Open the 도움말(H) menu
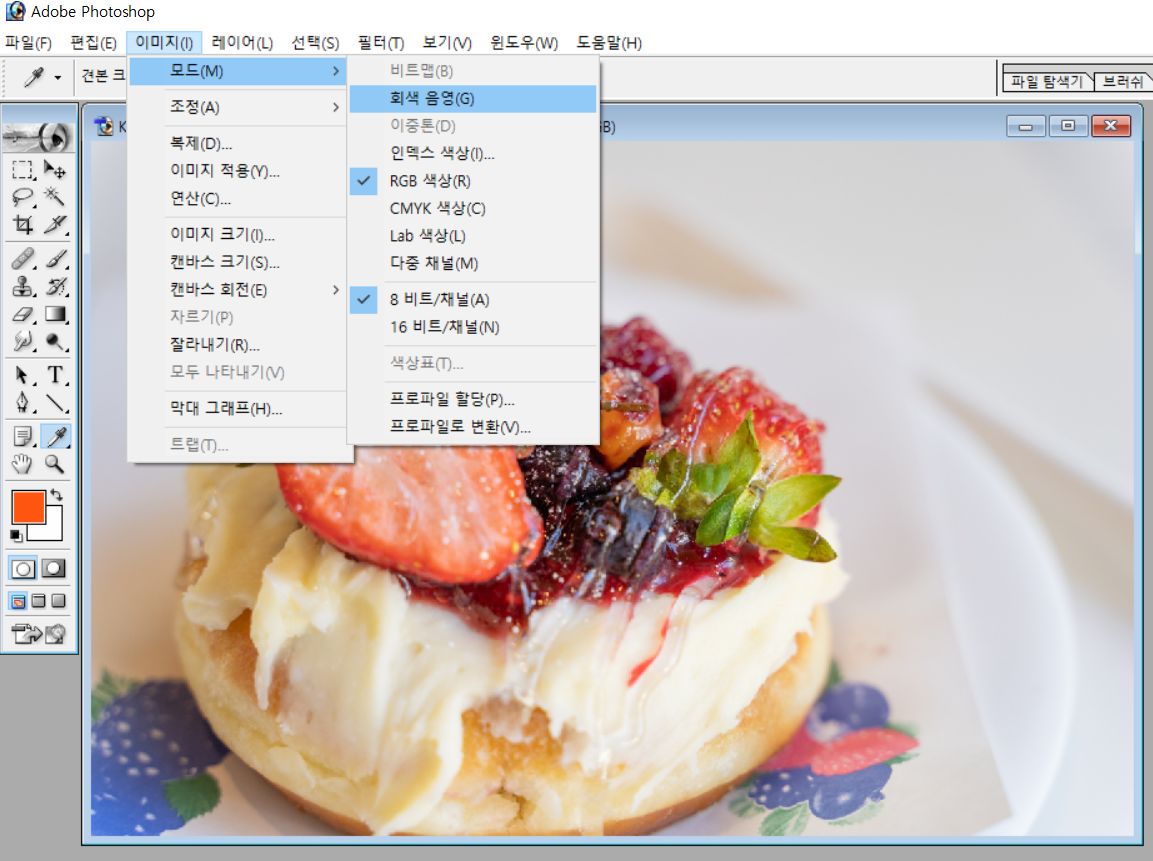 pos(609,43)
